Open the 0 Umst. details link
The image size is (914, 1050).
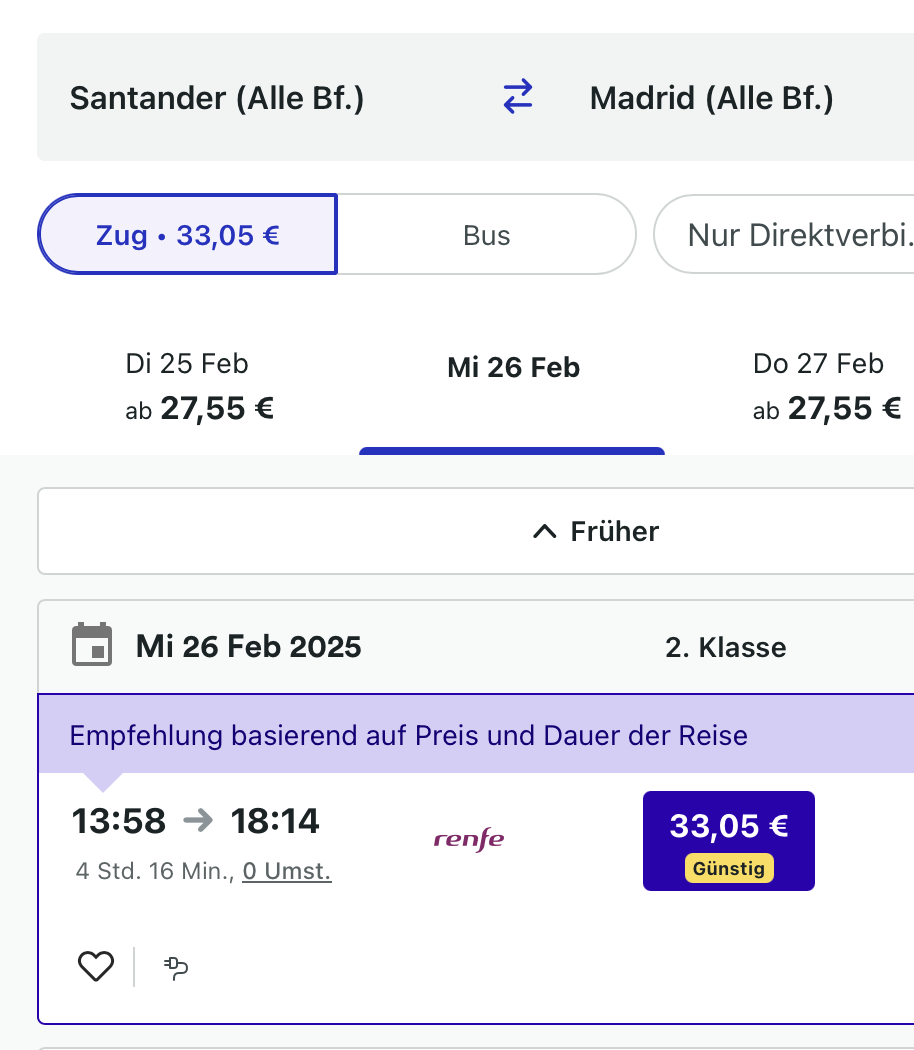pyautogui.click(x=287, y=871)
